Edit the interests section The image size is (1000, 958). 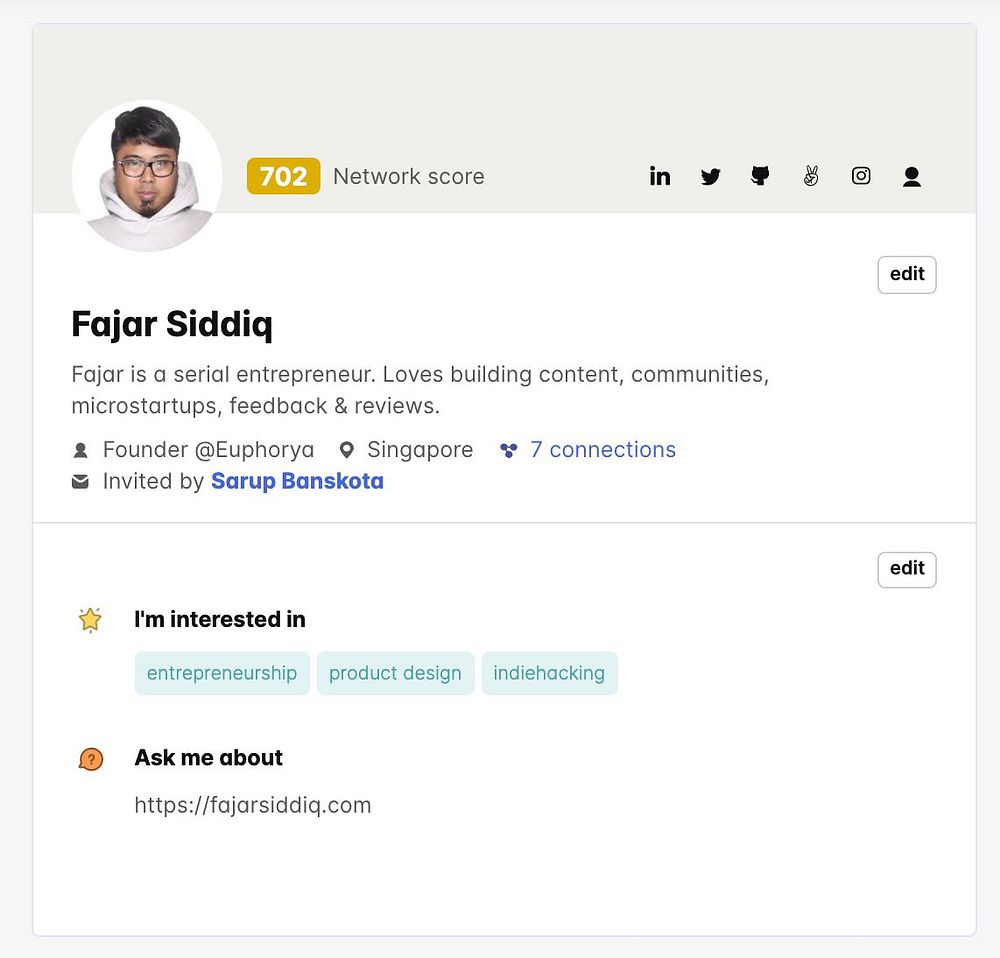click(x=907, y=569)
